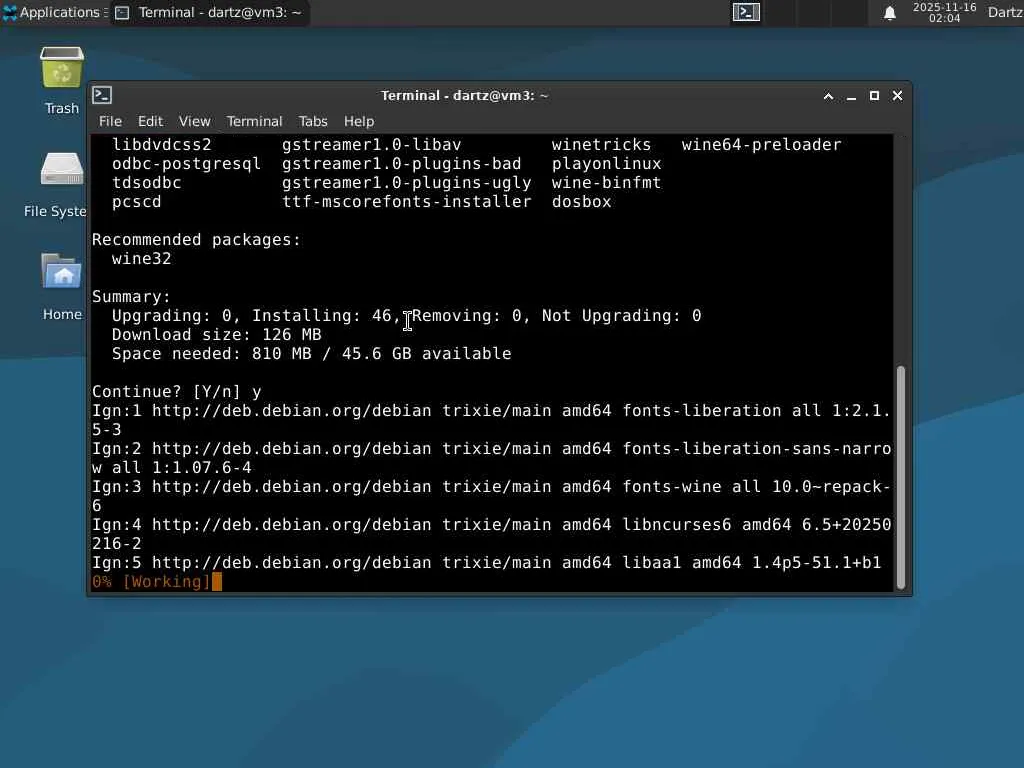Click the 'Ign:3' fonts-wine line
This screenshot has width=1024, height=768.
[x=491, y=496]
